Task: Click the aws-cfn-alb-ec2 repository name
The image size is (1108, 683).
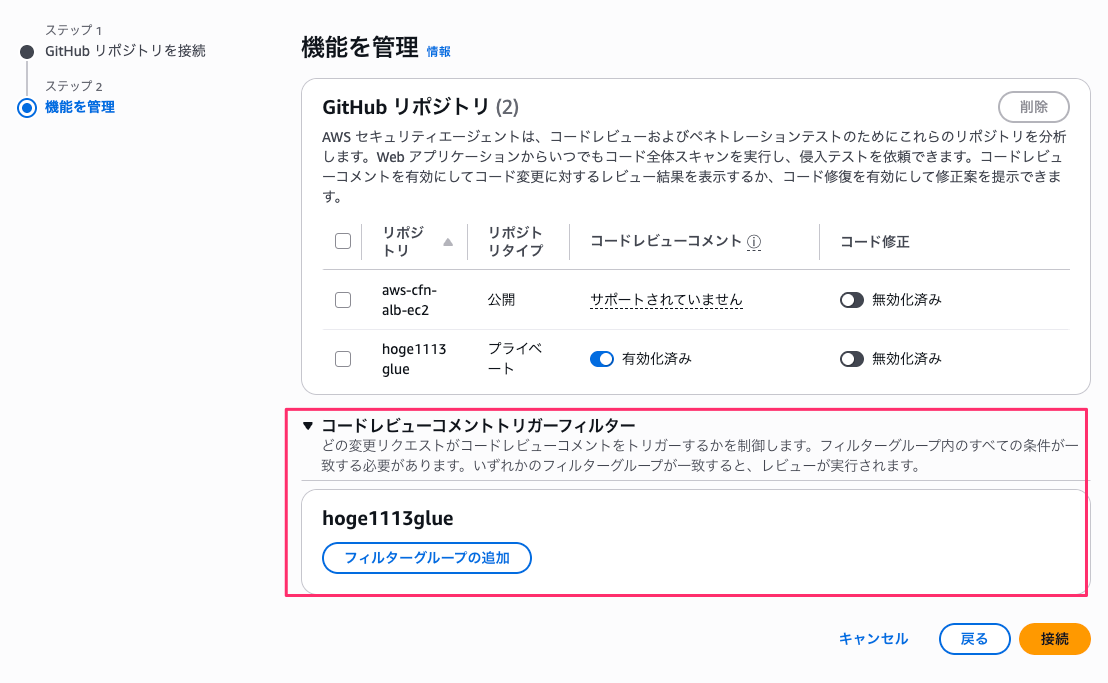Action: (x=409, y=299)
